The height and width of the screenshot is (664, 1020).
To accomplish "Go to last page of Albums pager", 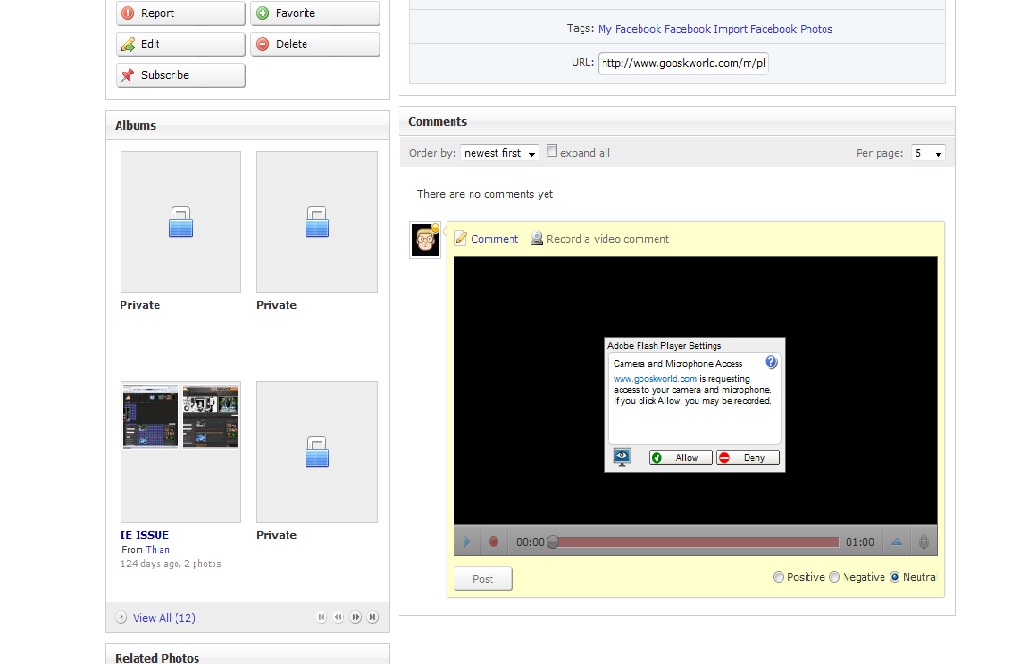I will point(372,618).
